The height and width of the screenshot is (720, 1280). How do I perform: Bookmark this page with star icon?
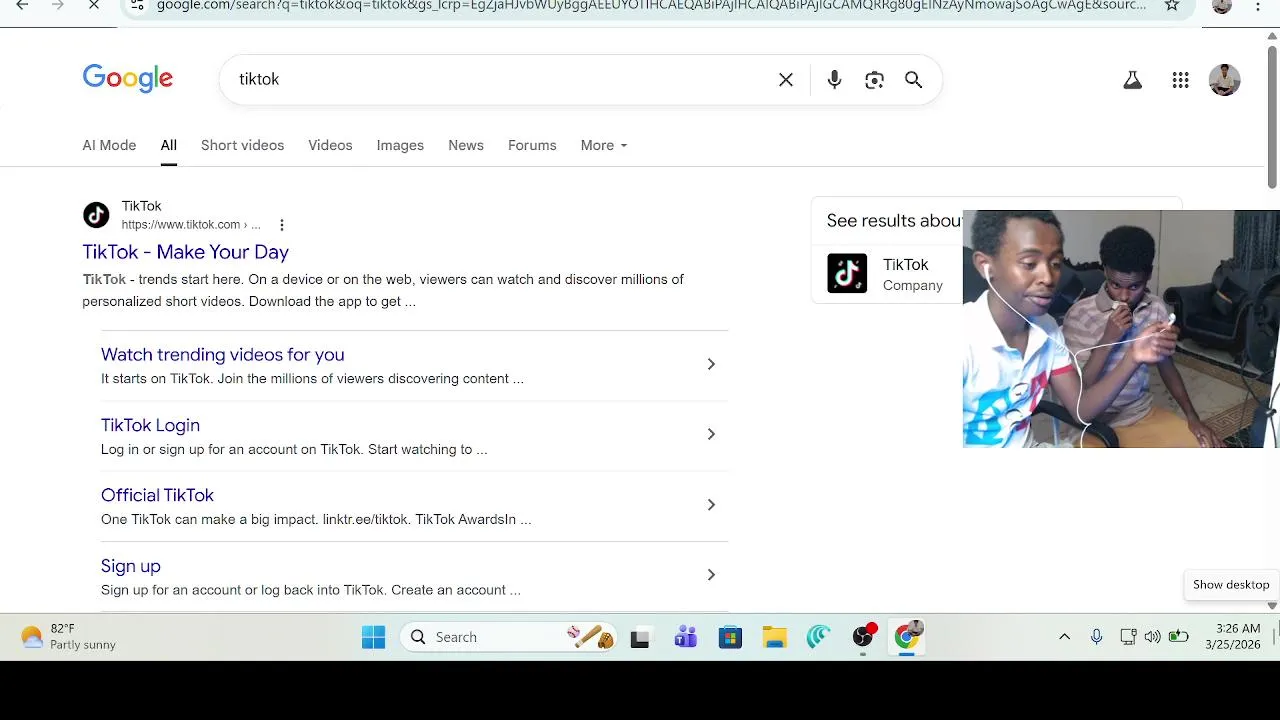click(x=1171, y=6)
